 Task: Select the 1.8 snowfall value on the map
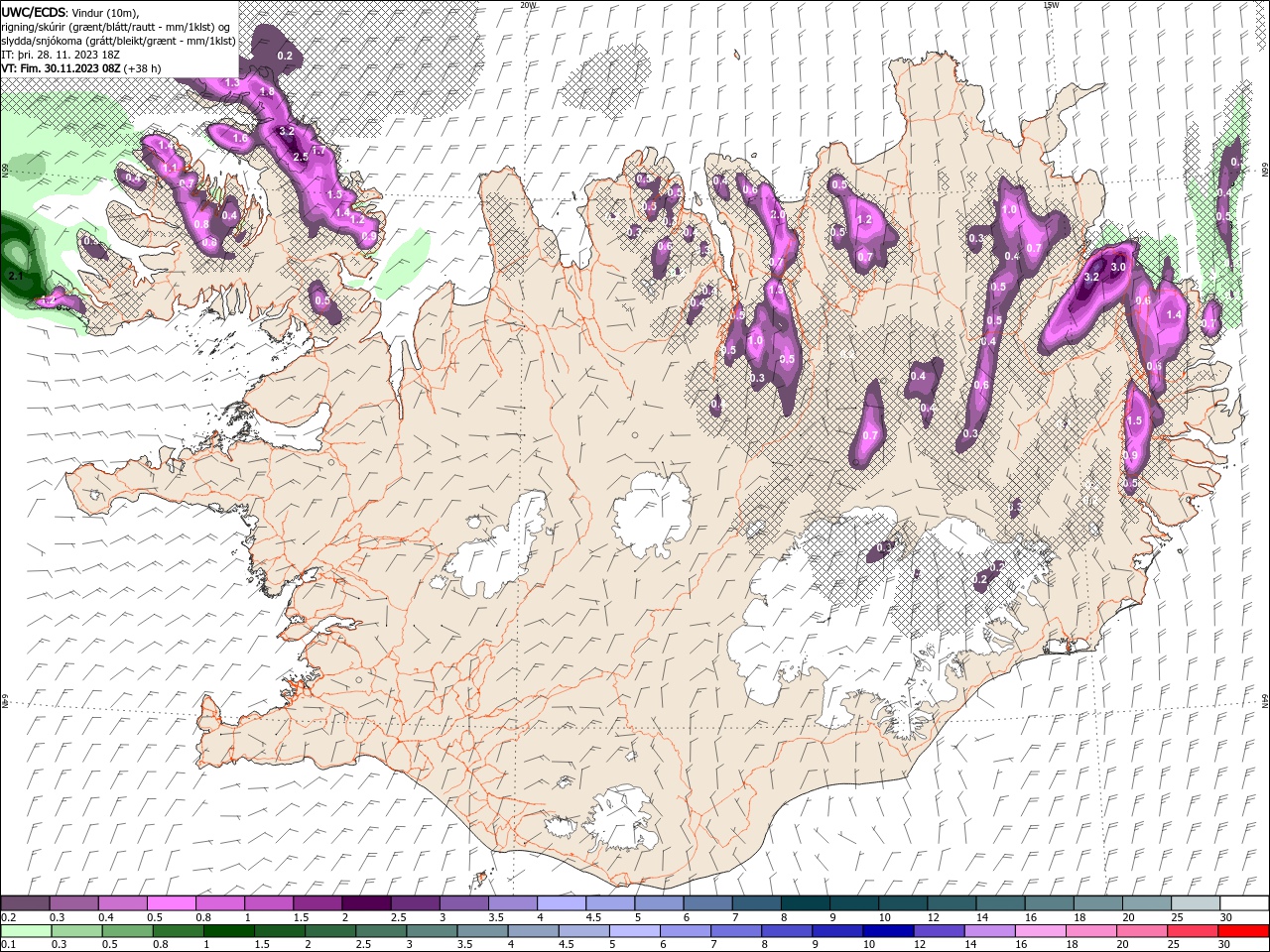click(x=266, y=92)
